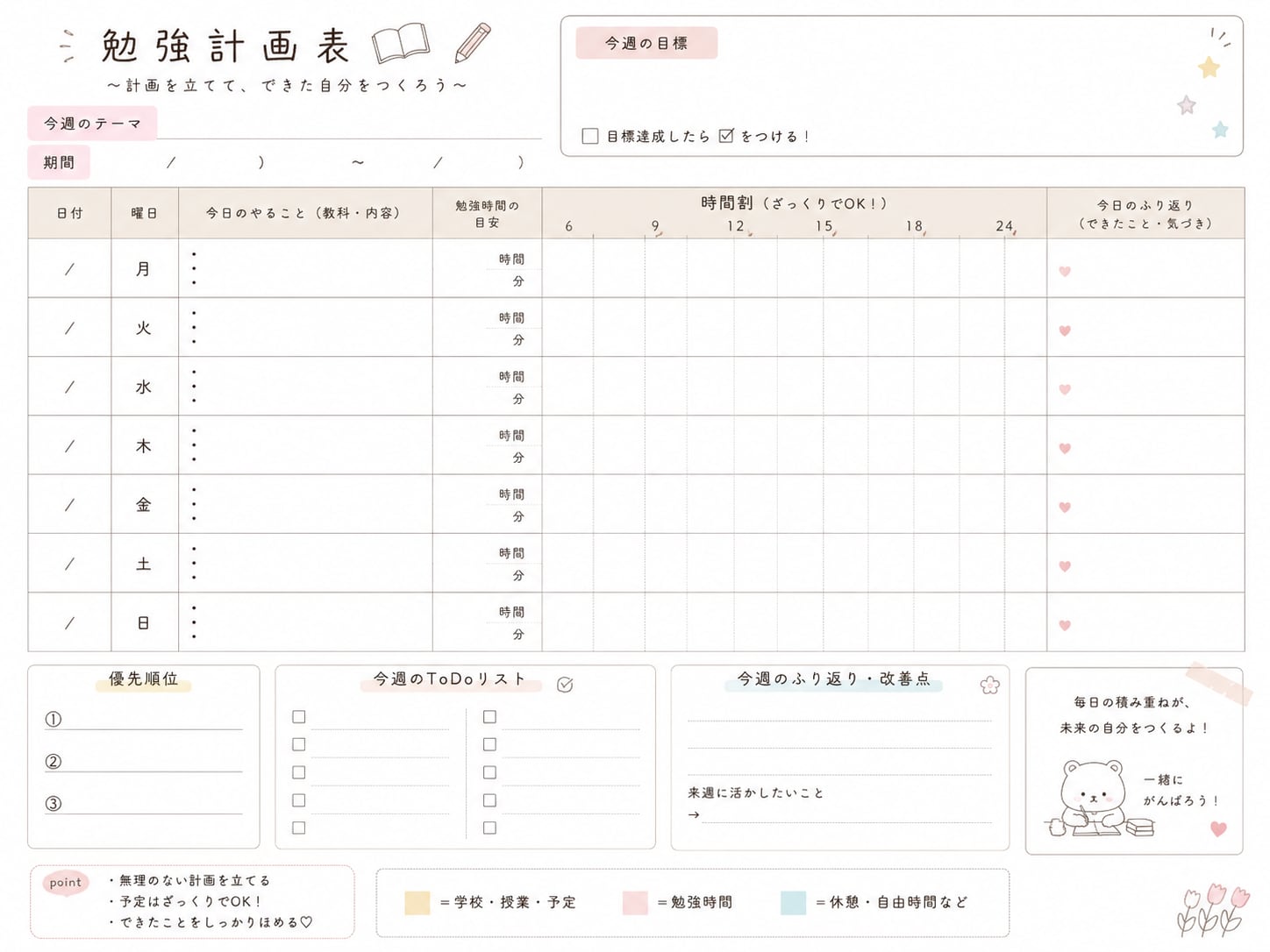Click the 勉強時間の目安 column header
Viewport: 1270px width, 952px height.
pos(488,213)
